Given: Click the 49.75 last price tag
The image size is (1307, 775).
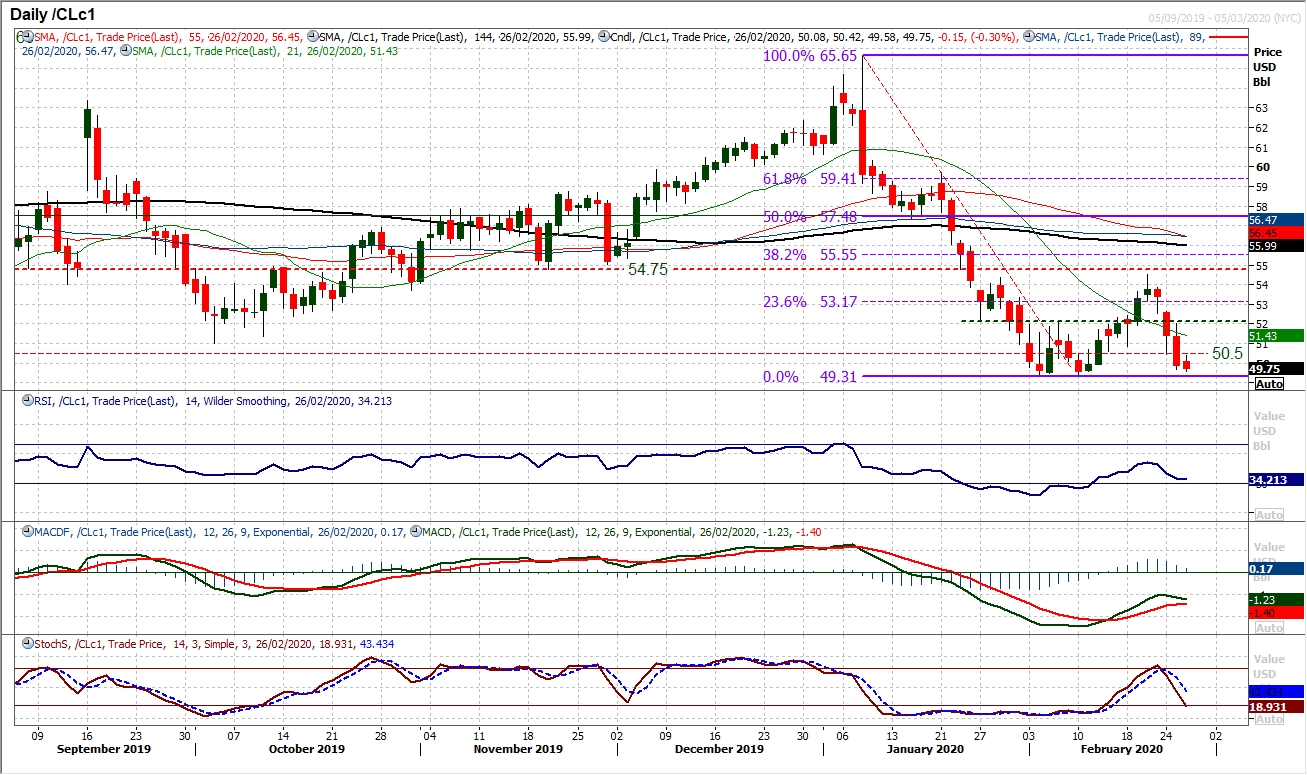Looking at the screenshot, I should tap(1276, 368).
